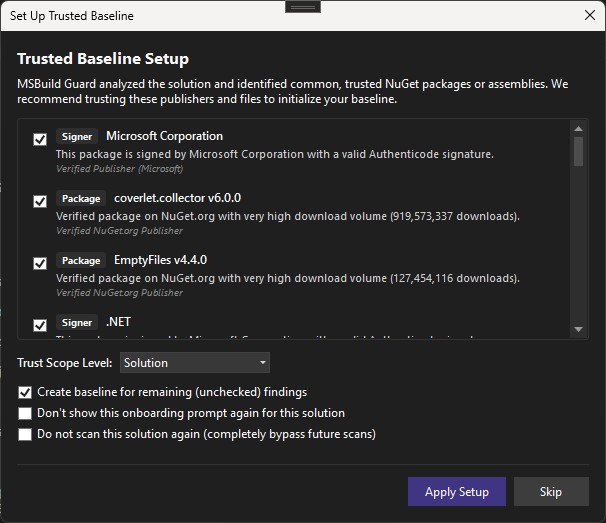Click 'Verified NuGet.org Publisher' under EmptyFiles
This screenshot has height=523, width=606.
(x=119, y=293)
